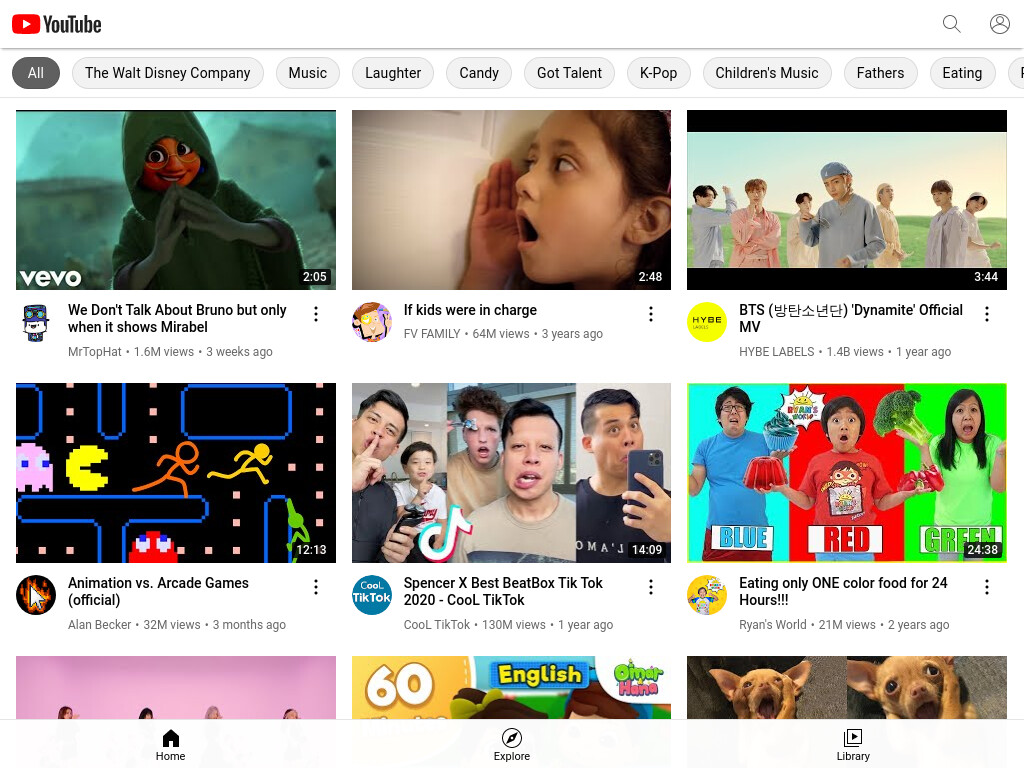Select the Got Talent filter chip
1024x768 pixels.
pos(569,73)
